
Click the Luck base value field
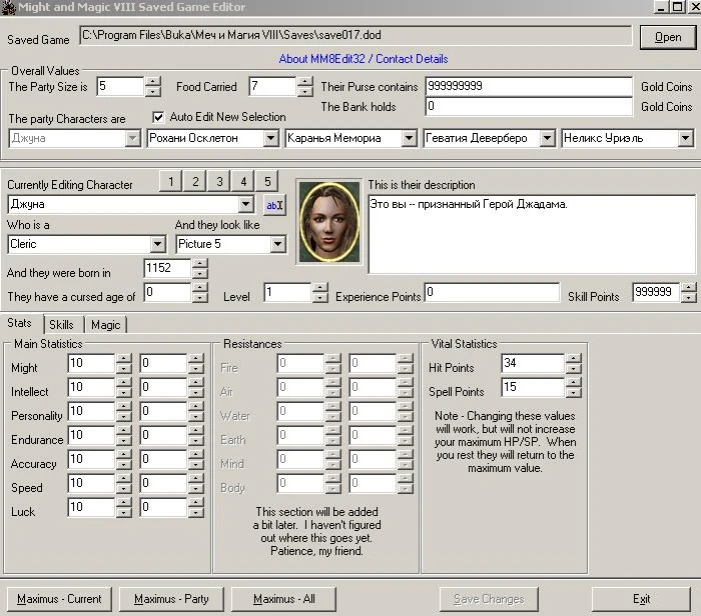click(91, 507)
